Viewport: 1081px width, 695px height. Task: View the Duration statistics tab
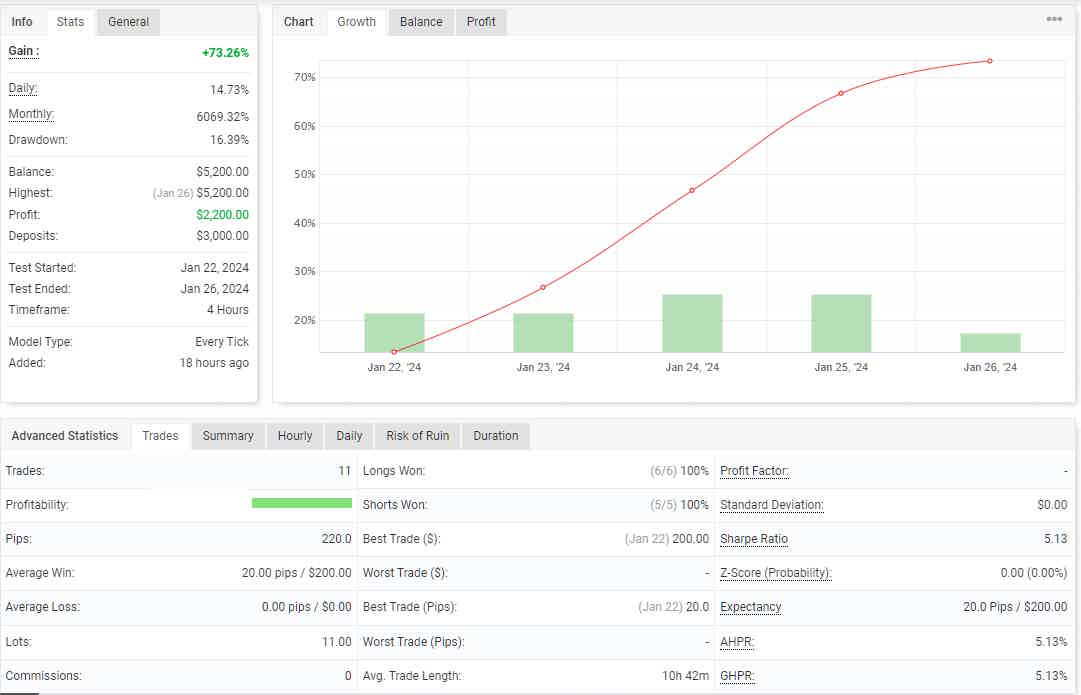coord(495,435)
